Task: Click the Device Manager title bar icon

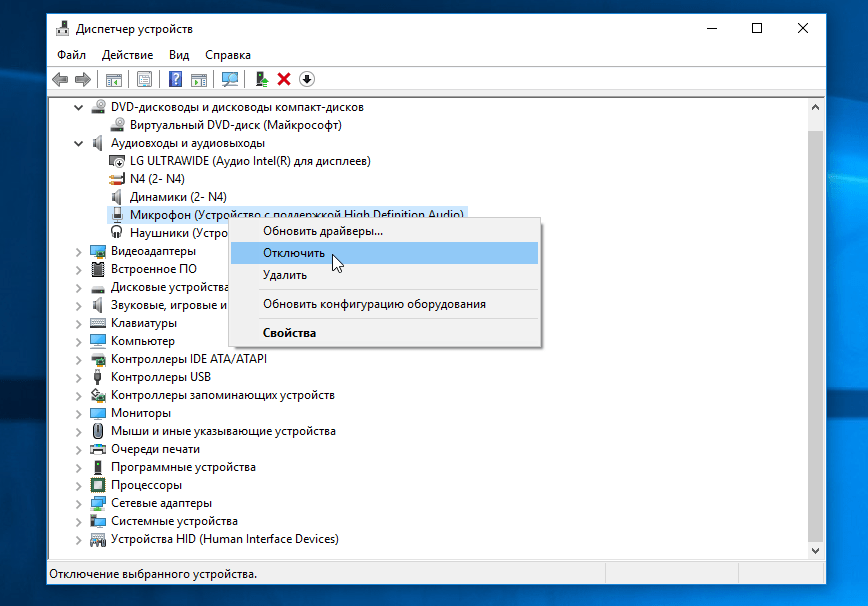Action: pos(63,28)
